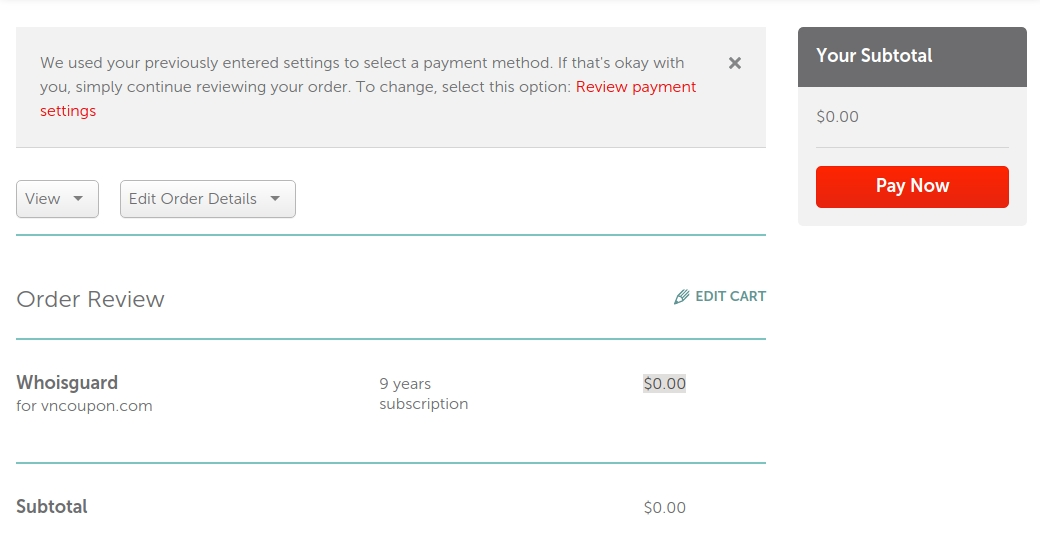This screenshot has height=544, width=1040.
Task: Select the highlighted $0.00 Whoisguard price
Action: [x=665, y=383]
